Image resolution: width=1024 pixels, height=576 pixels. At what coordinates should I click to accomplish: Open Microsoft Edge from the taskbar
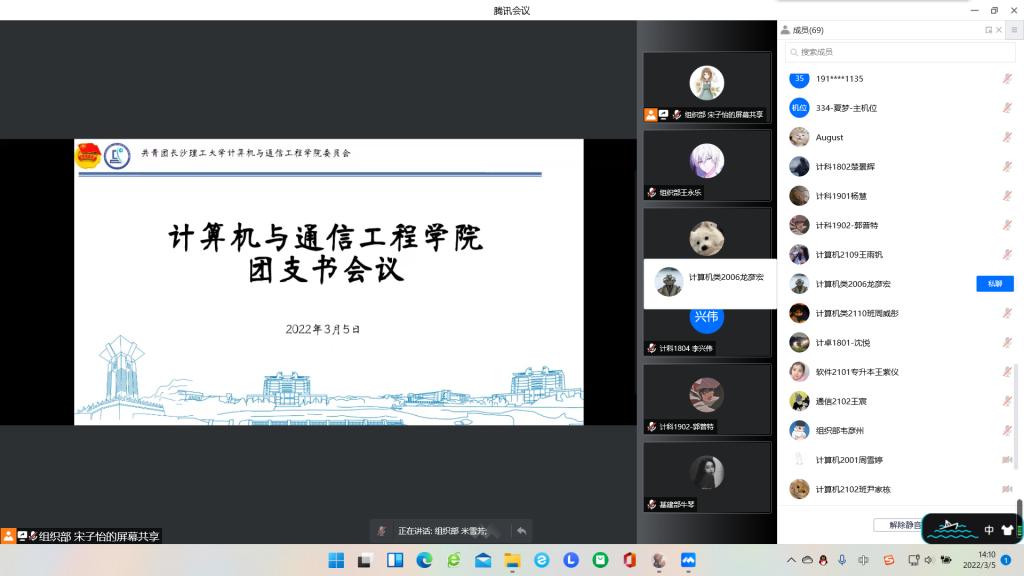click(x=424, y=560)
